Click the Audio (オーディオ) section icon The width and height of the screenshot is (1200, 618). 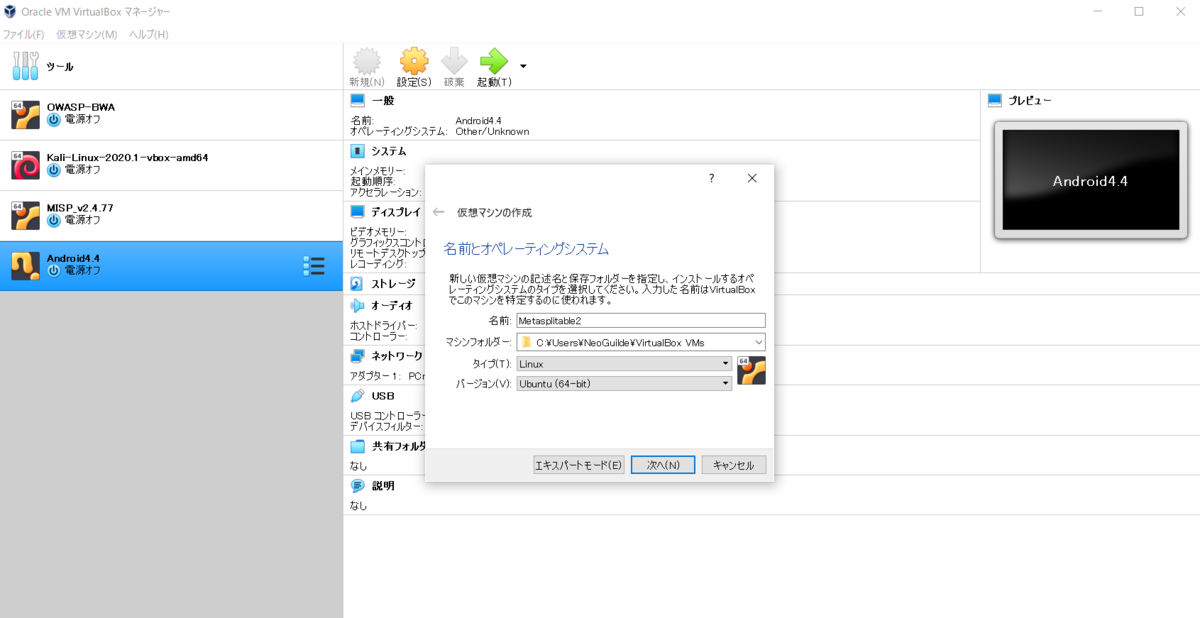358,305
